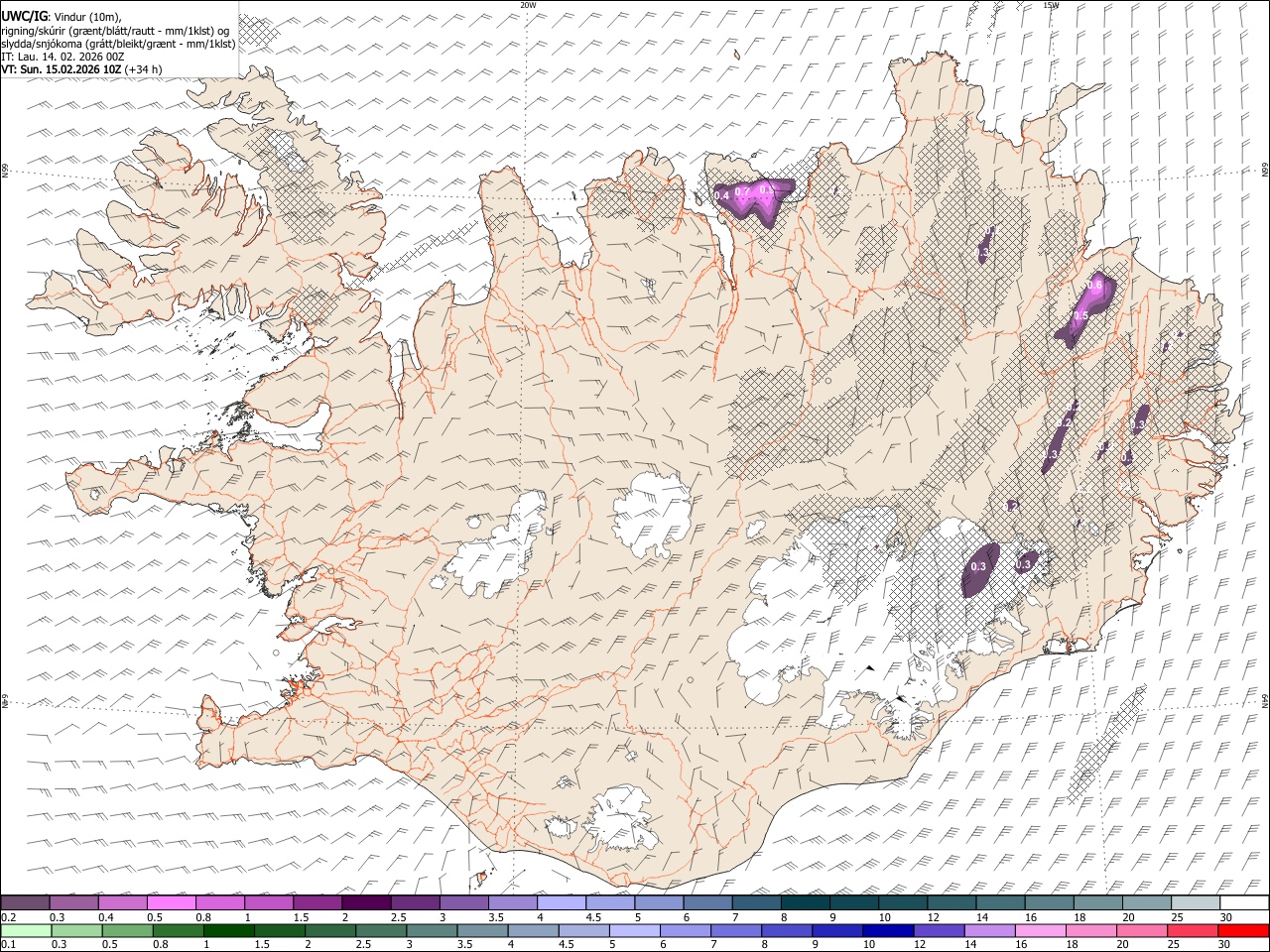This screenshot has width=1270, height=952.
Task: Select the deep blue bottom-row swatch starting at 10
Action: [x=886, y=930]
